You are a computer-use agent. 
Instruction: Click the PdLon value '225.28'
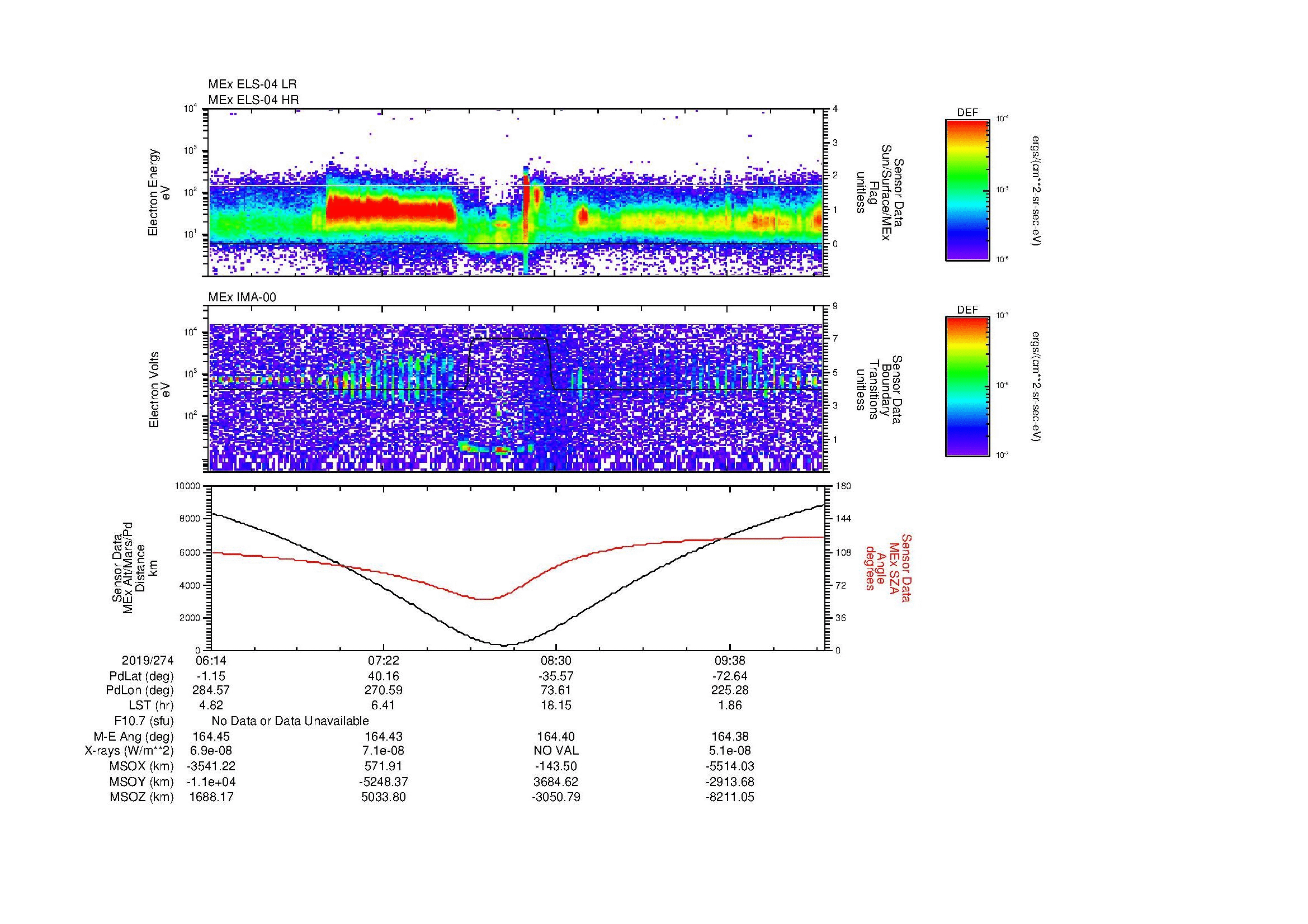tap(730, 690)
